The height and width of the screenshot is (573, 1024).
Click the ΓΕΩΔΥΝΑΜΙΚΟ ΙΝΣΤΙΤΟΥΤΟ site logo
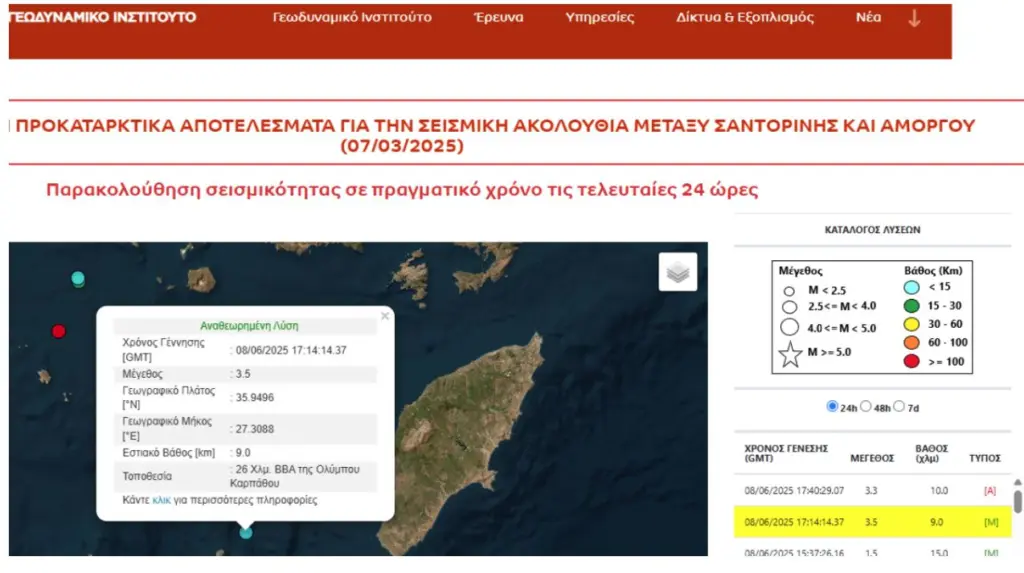tap(103, 18)
